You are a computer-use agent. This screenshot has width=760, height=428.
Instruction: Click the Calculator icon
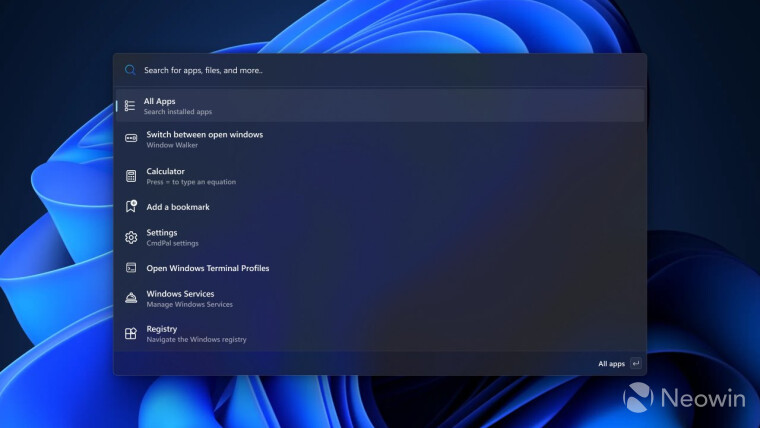(x=131, y=176)
